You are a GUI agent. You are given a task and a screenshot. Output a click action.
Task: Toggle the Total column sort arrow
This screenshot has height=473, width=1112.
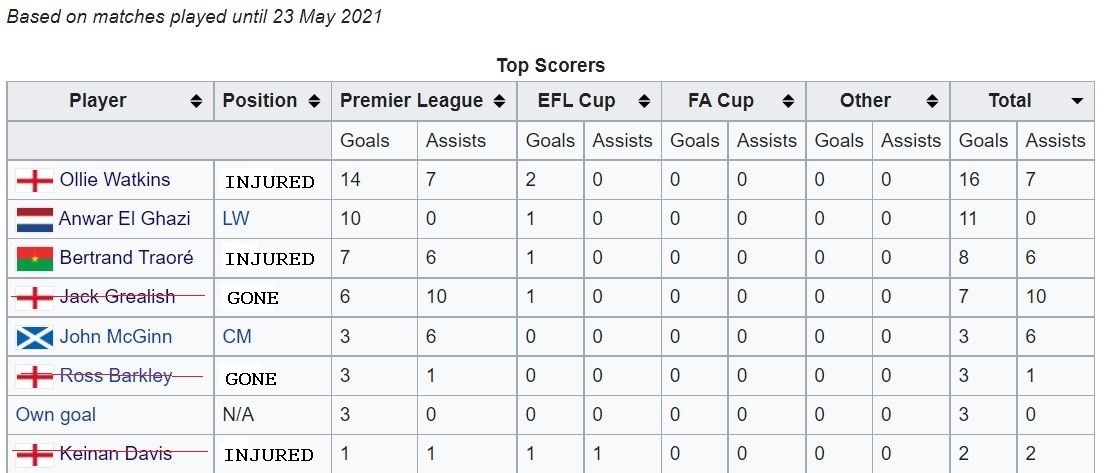(x=1077, y=101)
